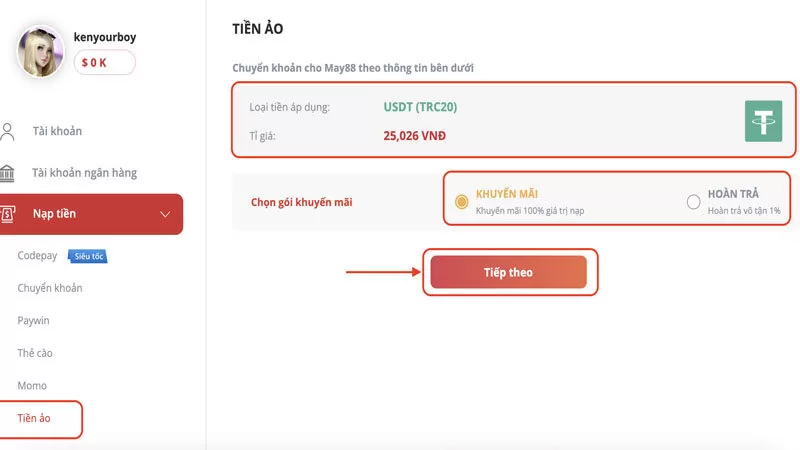Choose Thẻ cào deposit method
This screenshot has width=800, height=450.
pos(35,353)
